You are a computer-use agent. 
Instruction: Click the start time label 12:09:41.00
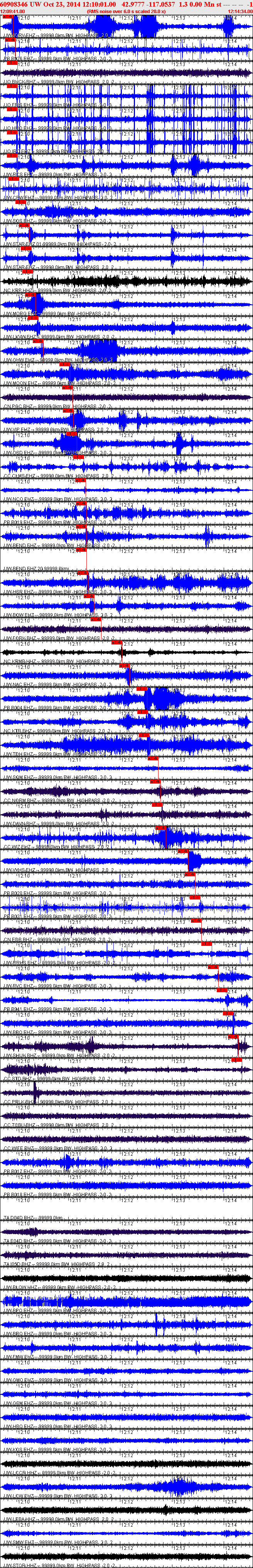point(13,11)
